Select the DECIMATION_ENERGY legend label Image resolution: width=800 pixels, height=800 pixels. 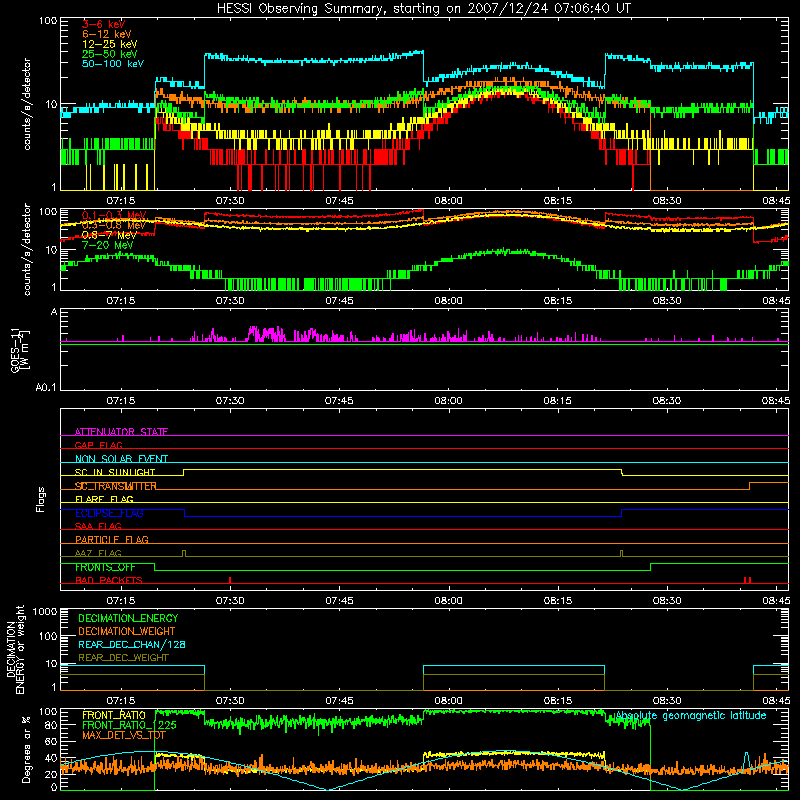pyautogui.click(x=128, y=618)
